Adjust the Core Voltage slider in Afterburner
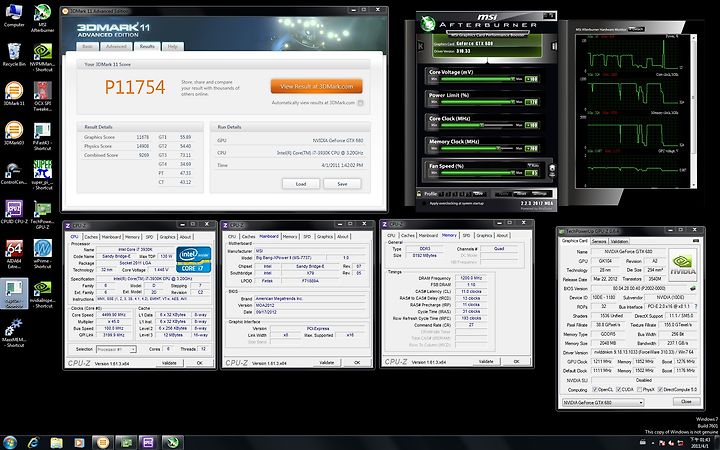 point(476,79)
